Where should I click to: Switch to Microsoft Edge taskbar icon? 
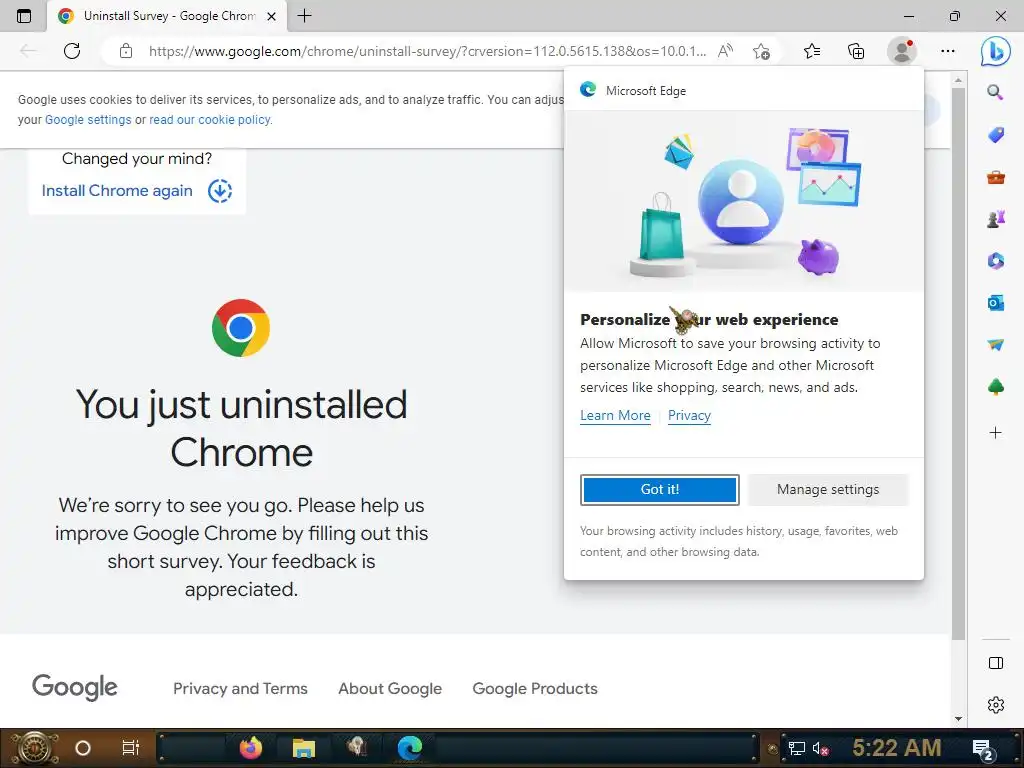(410, 748)
